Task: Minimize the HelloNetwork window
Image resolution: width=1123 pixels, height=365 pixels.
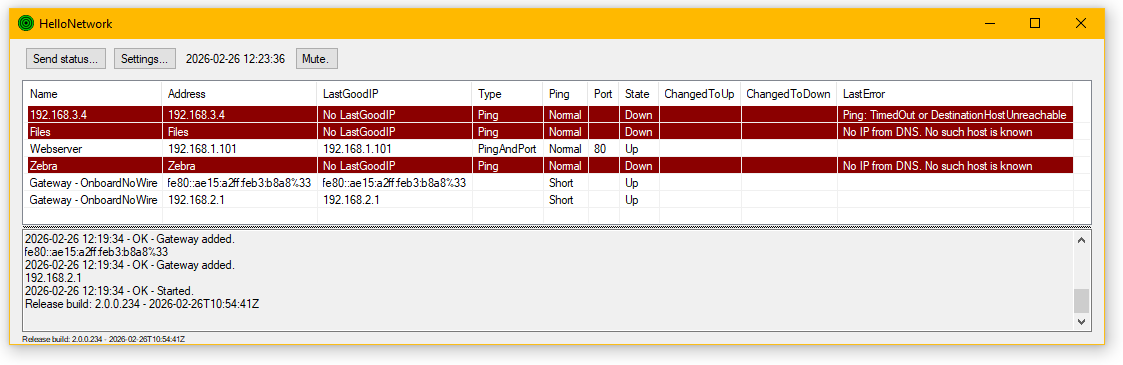Action: point(989,24)
